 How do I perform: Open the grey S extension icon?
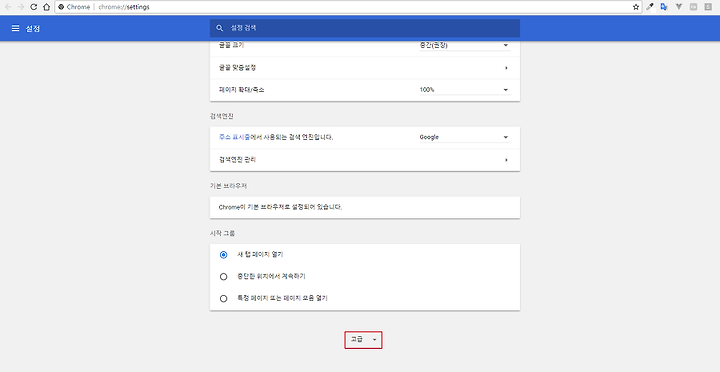[x=708, y=7]
